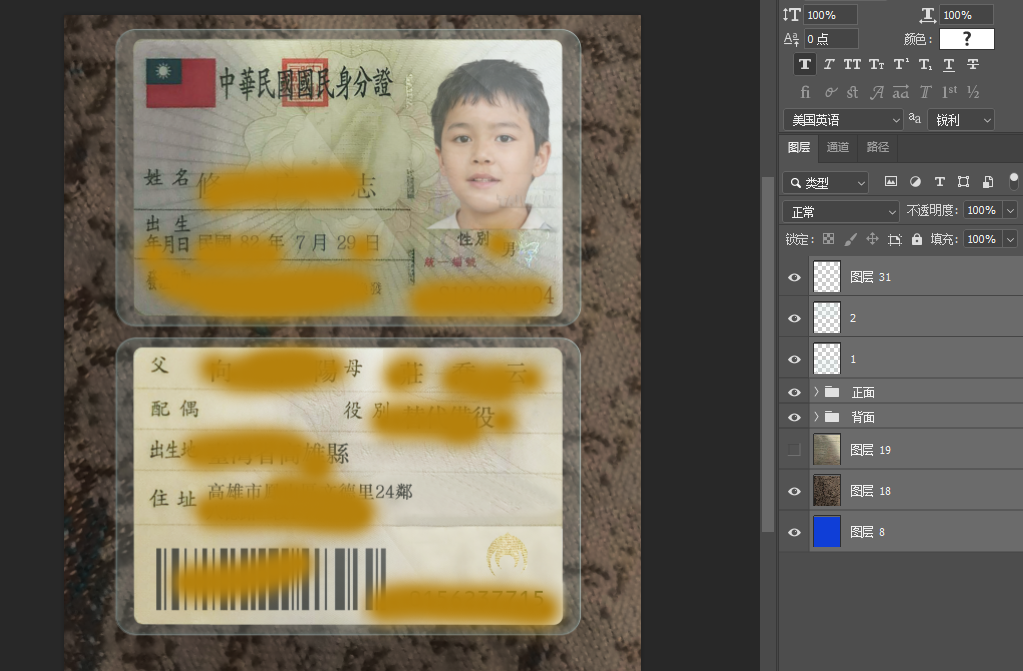
Task: Apply Strikethrough text style
Action: (x=973, y=64)
